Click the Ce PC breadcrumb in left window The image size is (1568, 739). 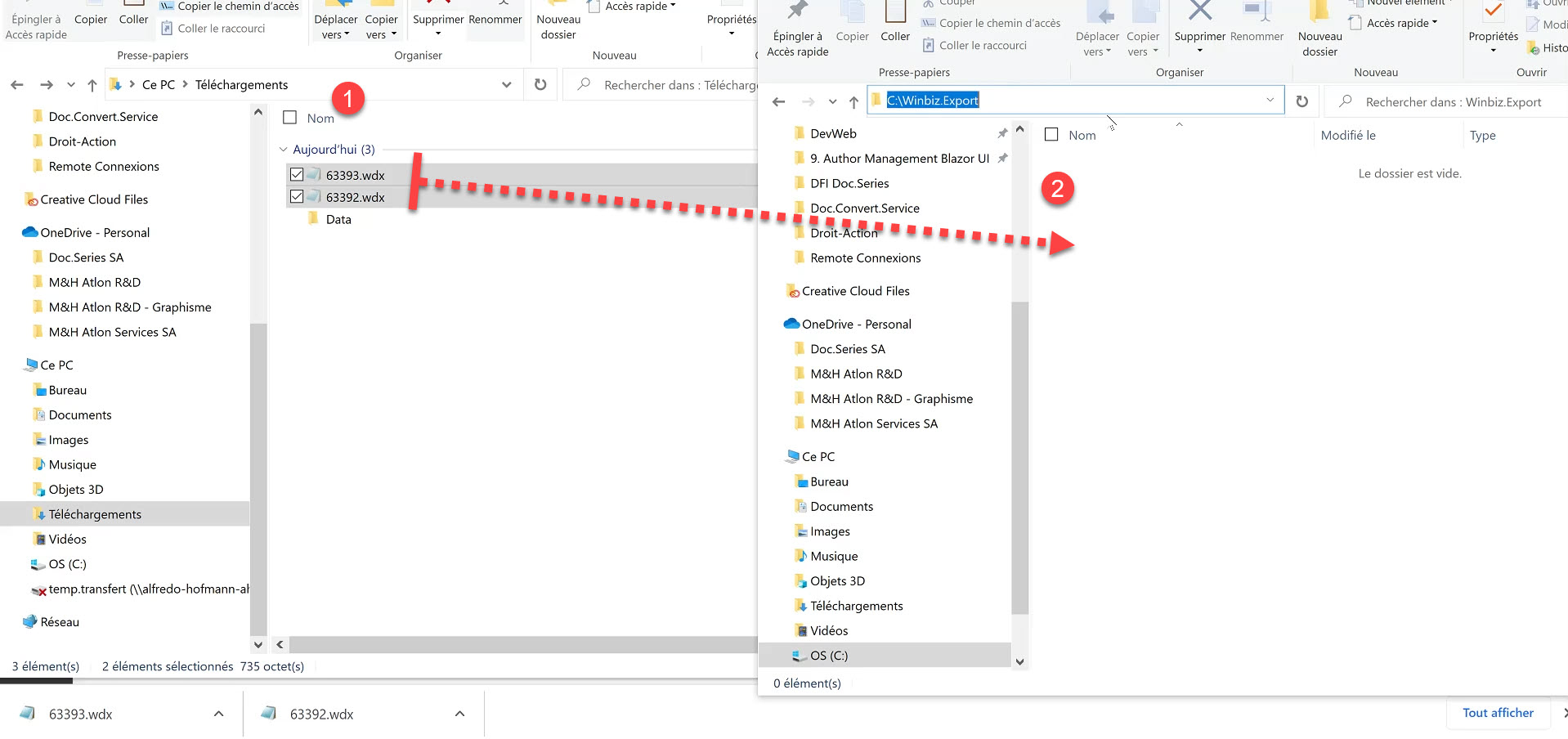point(159,84)
